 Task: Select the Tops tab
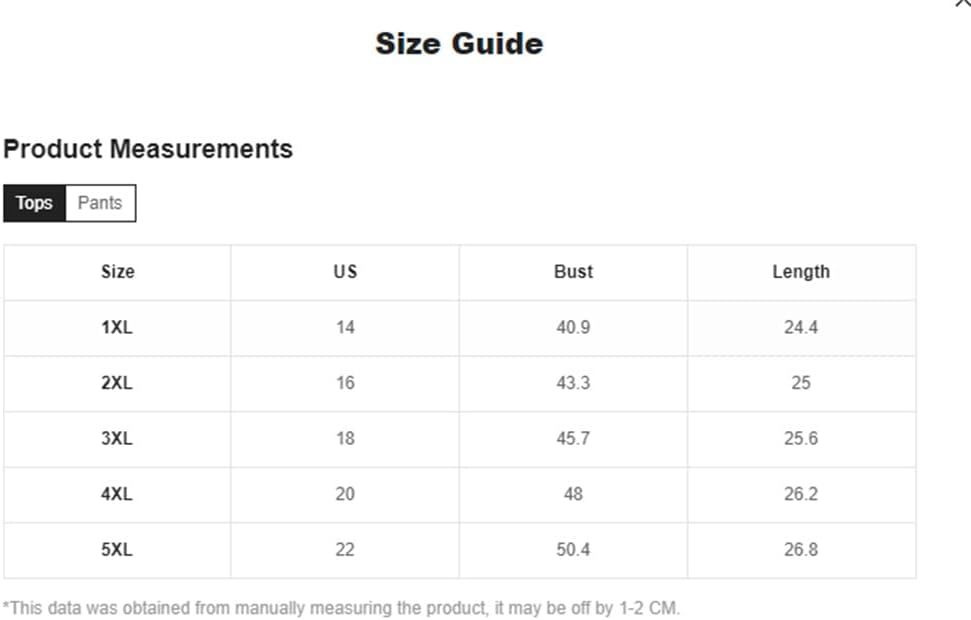pos(34,203)
